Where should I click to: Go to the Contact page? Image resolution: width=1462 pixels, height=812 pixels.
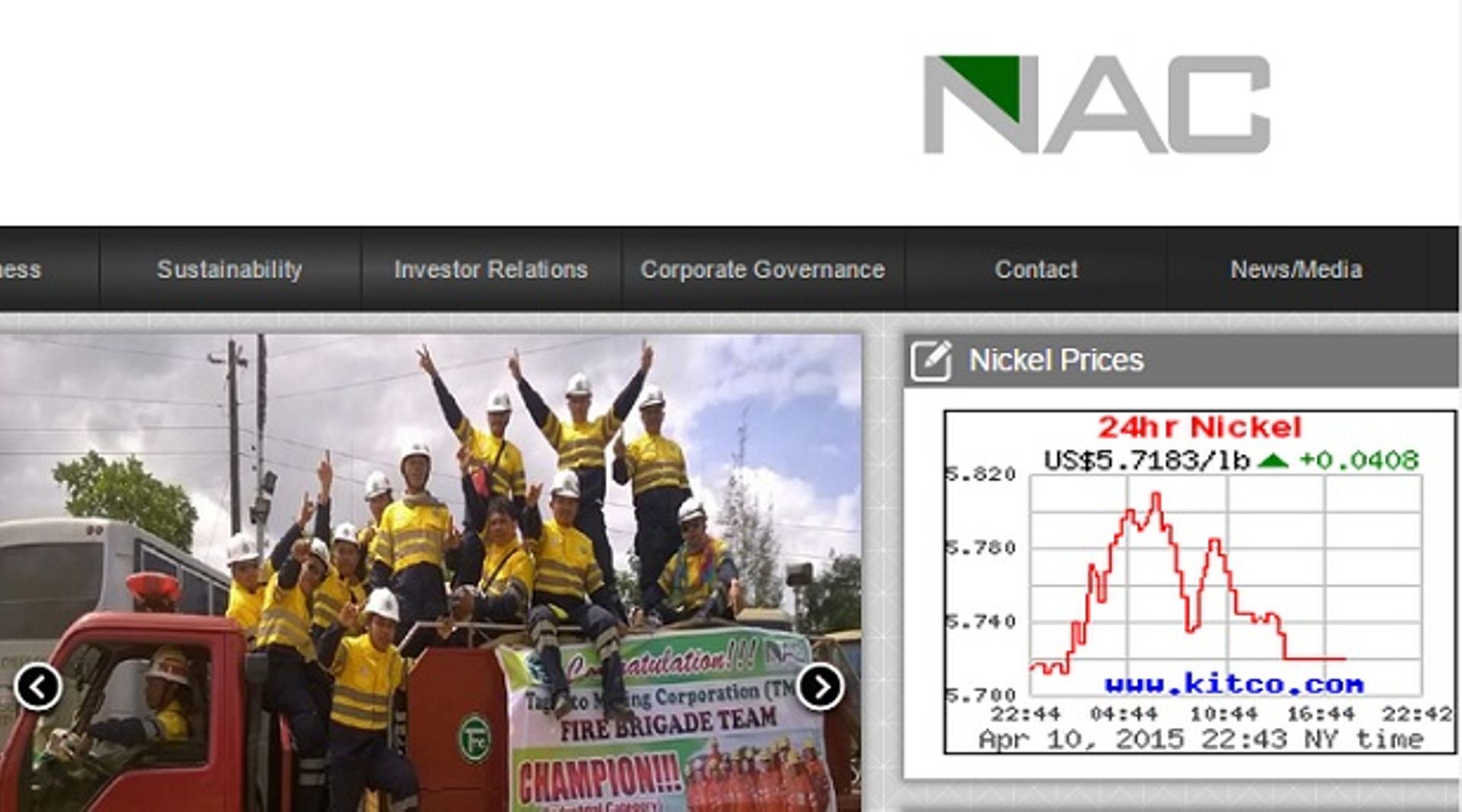click(x=1036, y=269)
